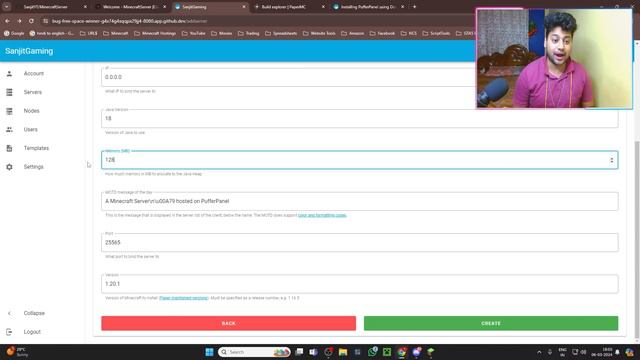
Task: Open the tab search dropdown arrow
Action: point(7,7)
